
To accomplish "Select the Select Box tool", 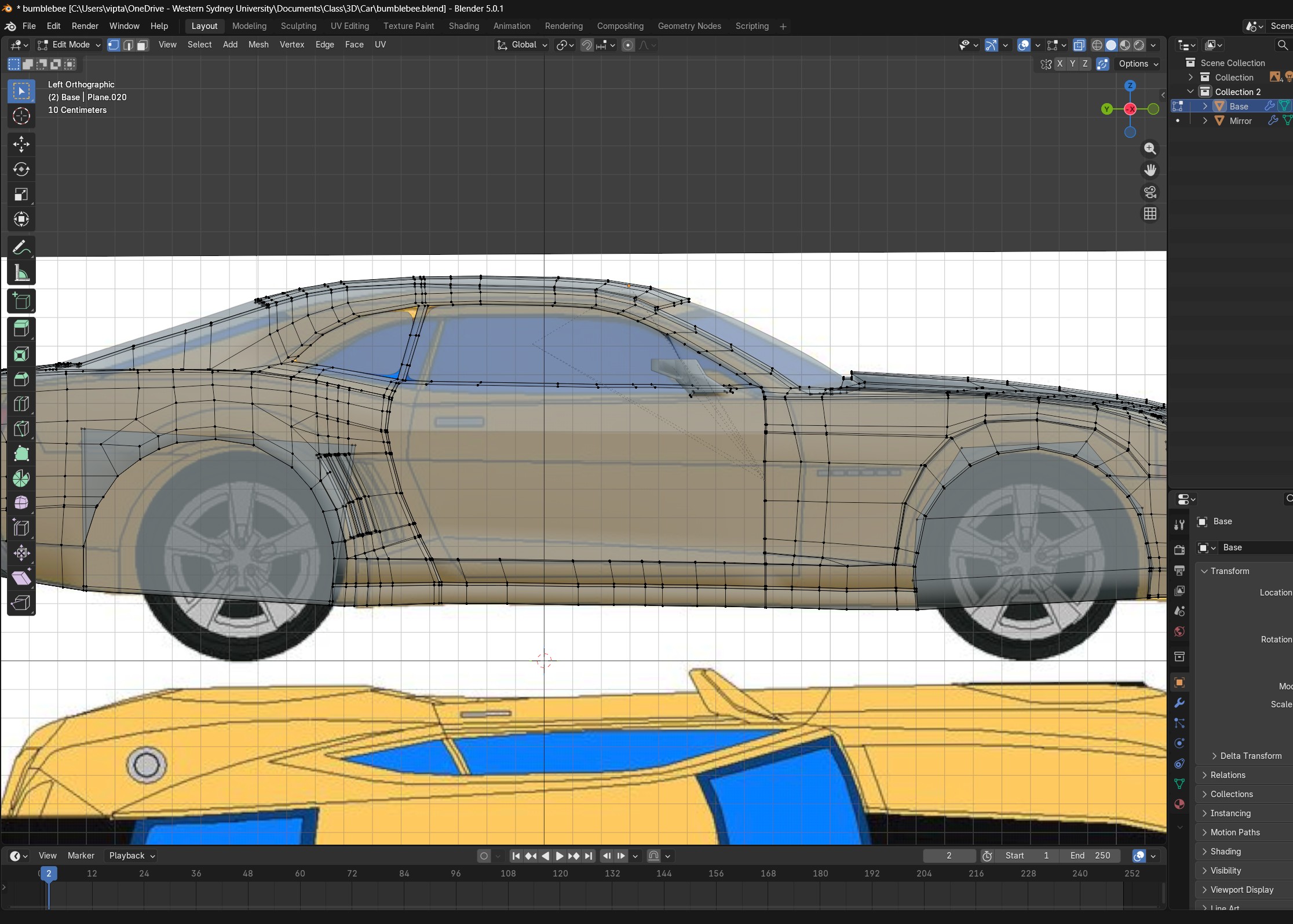I will click(x=21, y=92).
